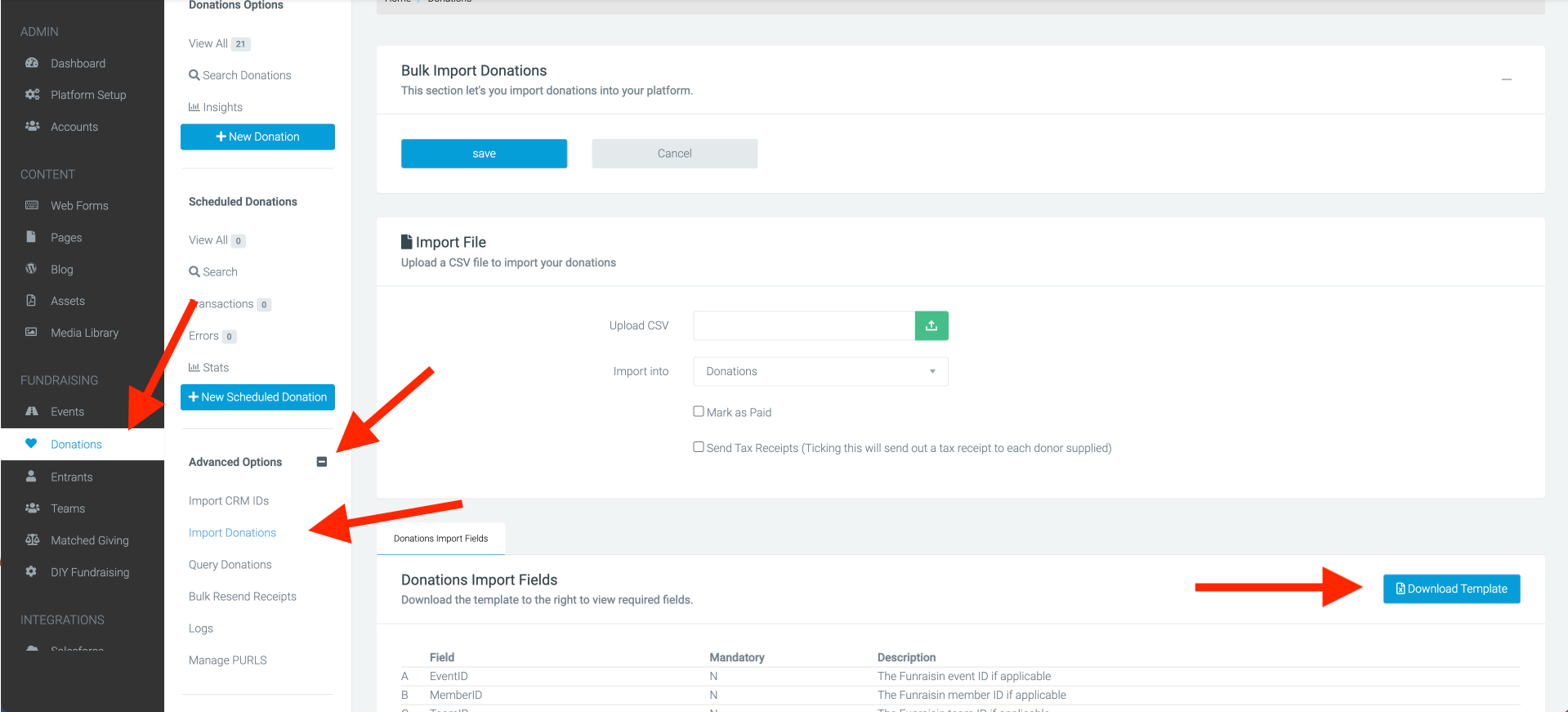
Task: Open Query Donations option
Action: pyautogui.click(x=230, y=565)
